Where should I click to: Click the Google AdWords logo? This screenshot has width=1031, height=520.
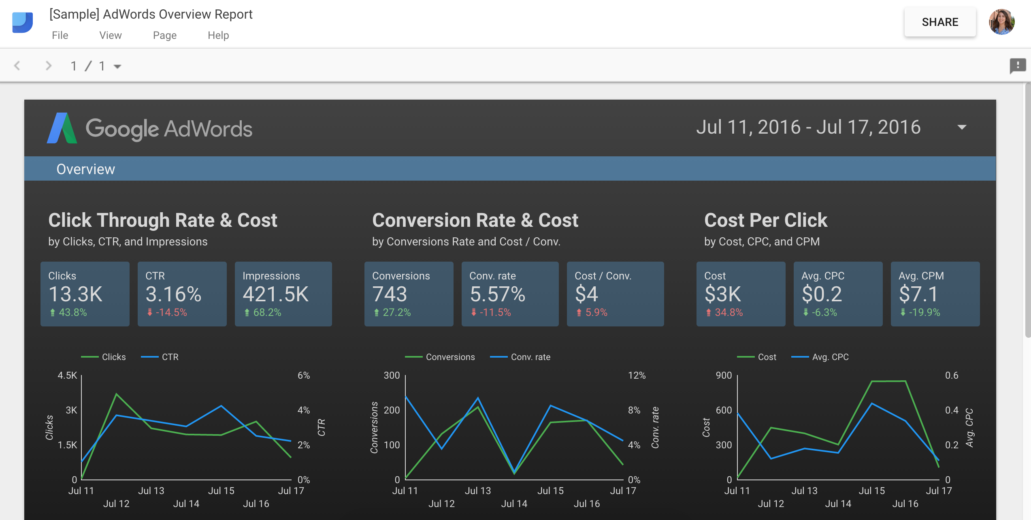(x=149, y=128)
